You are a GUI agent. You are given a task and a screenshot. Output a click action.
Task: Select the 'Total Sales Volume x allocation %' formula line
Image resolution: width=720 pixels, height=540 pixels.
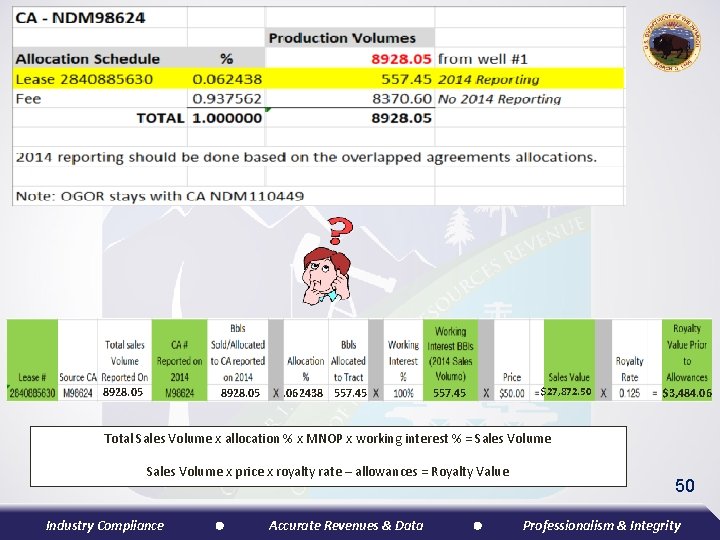pos(327,439)
